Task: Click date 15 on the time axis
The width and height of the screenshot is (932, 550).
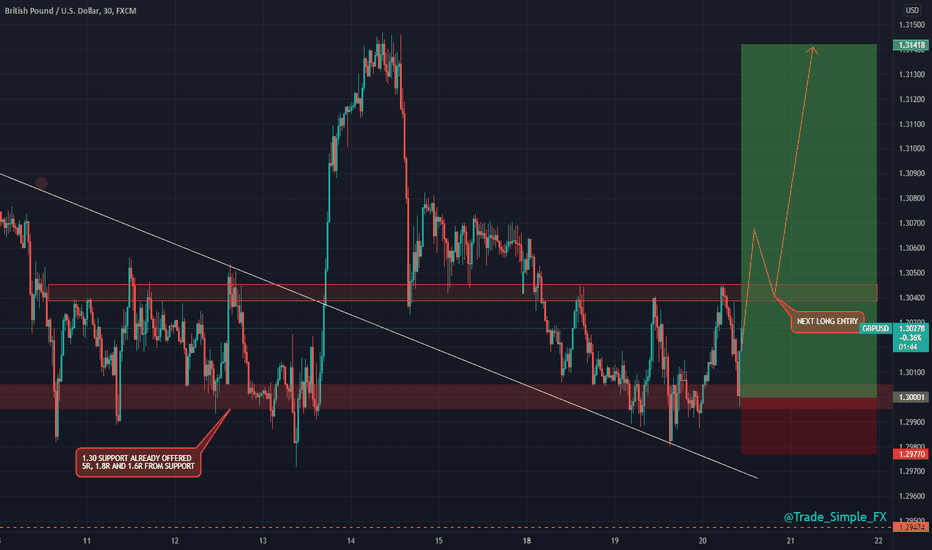Action: pyautogui.click(x=439, y=540)
